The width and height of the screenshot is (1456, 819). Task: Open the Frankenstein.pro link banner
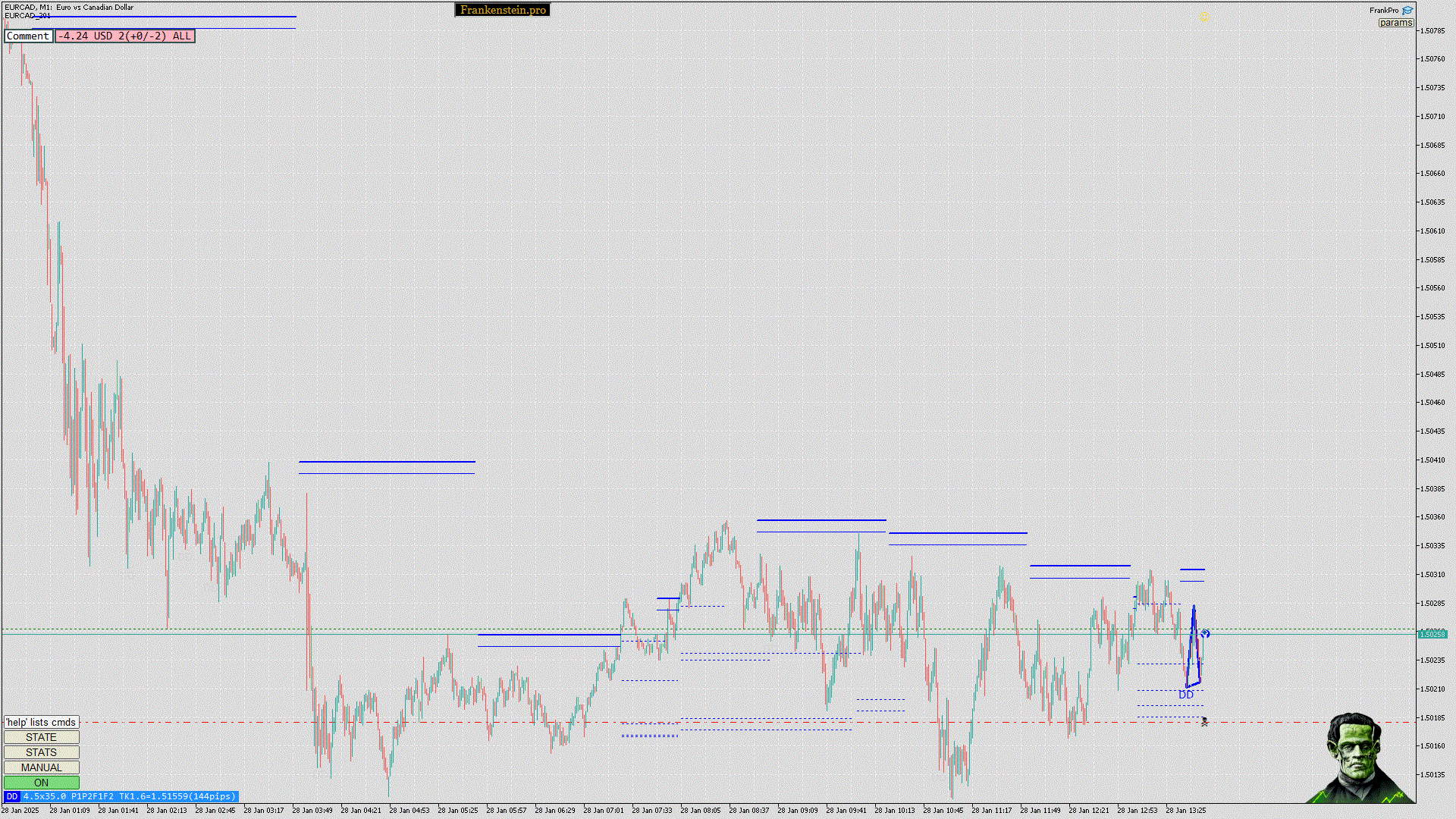point(502,10)
